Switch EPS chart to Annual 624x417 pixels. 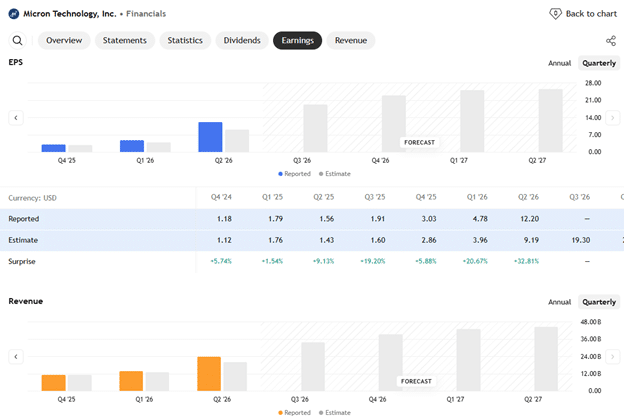point(559,63)
